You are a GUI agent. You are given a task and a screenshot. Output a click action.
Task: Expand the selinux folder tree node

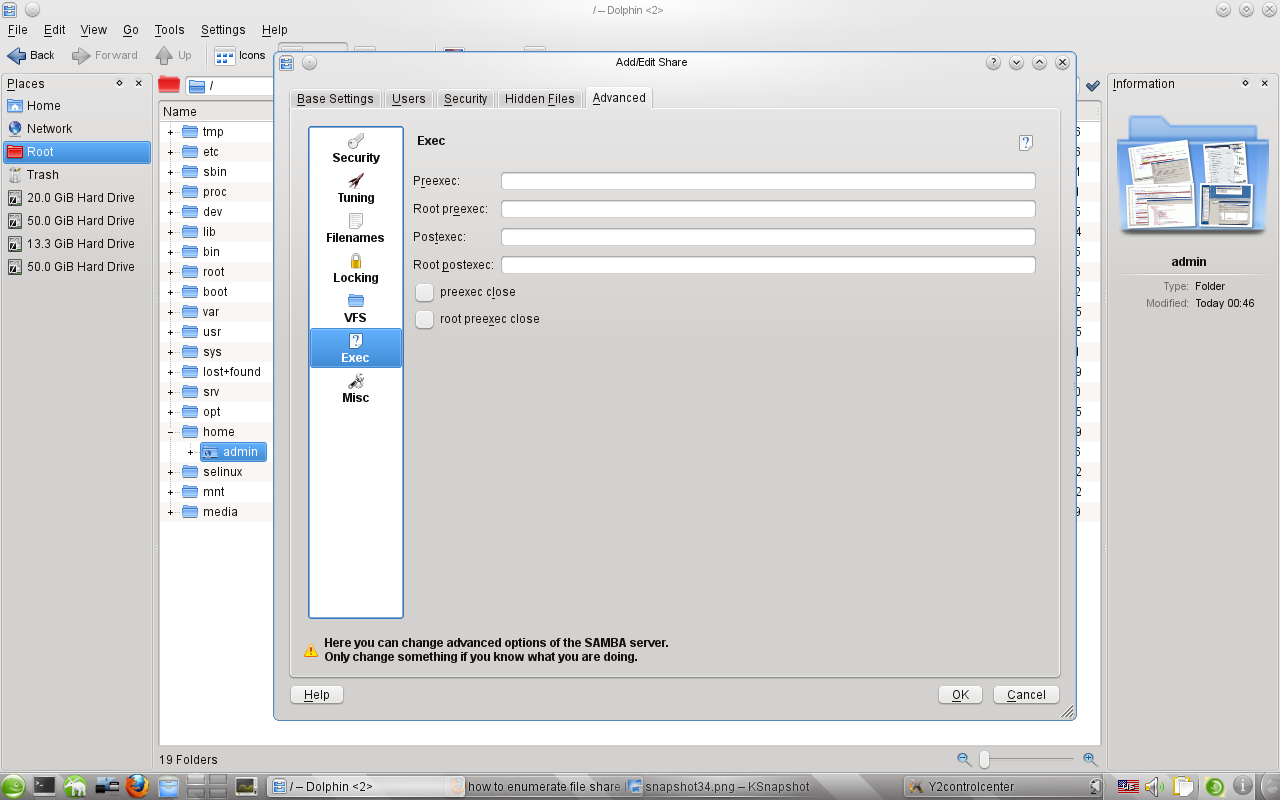point(170,472)
